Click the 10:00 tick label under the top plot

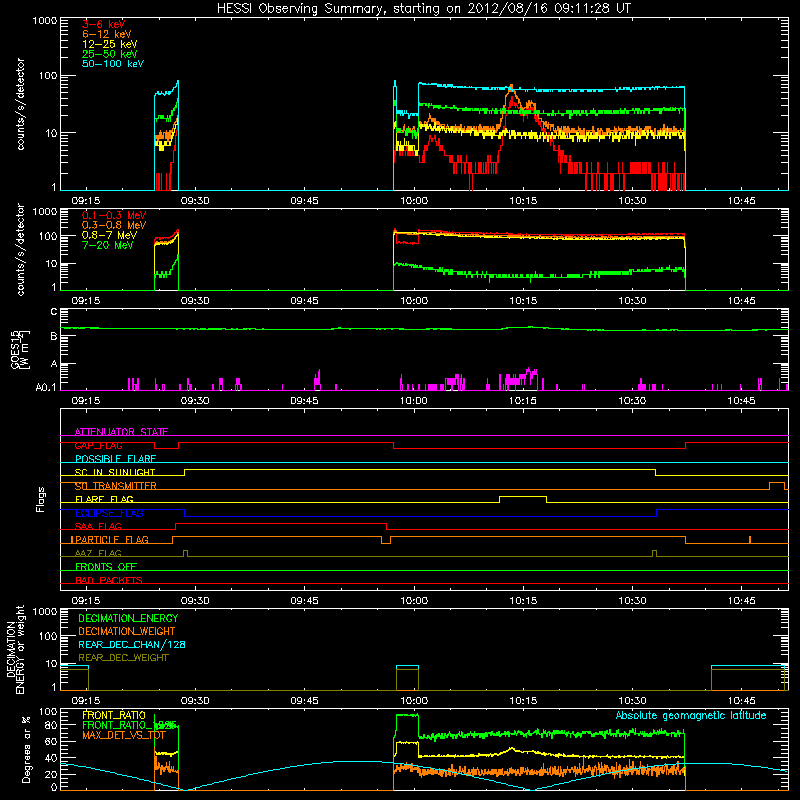pos(414,201)
